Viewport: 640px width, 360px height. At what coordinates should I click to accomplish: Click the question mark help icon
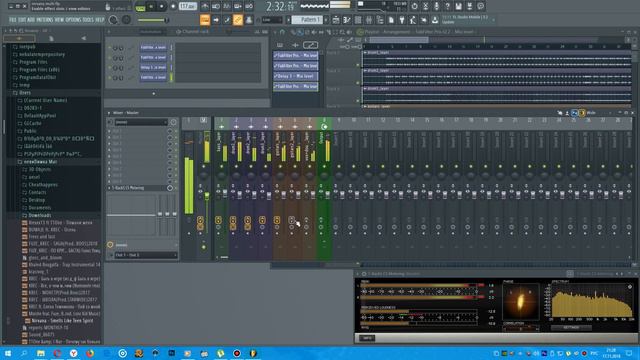[x=447, y=6]
